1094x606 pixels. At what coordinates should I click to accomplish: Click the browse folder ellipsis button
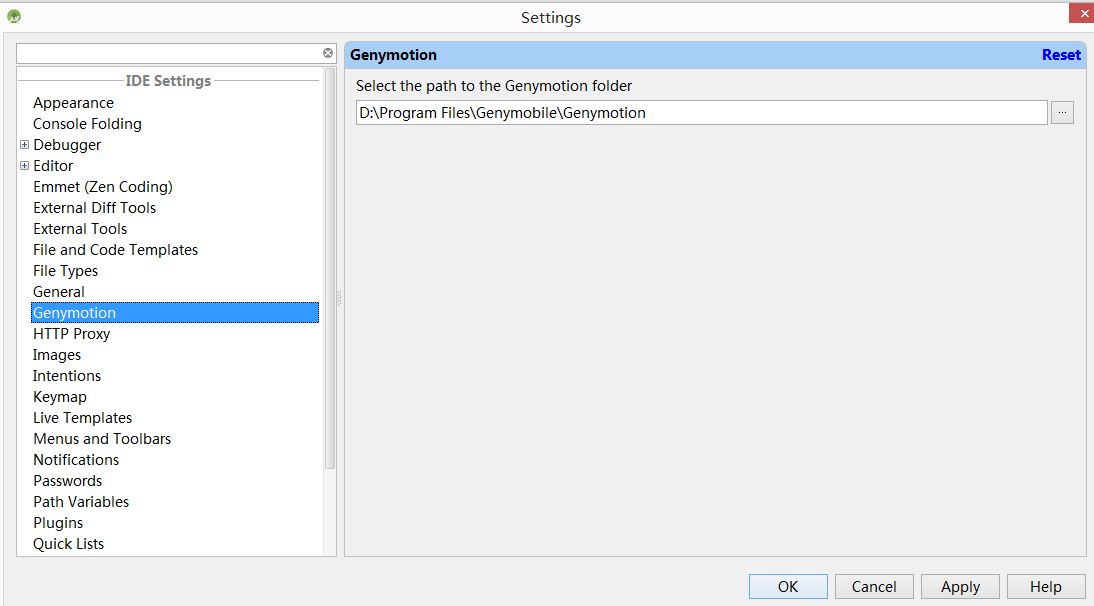pos(1062,113)
